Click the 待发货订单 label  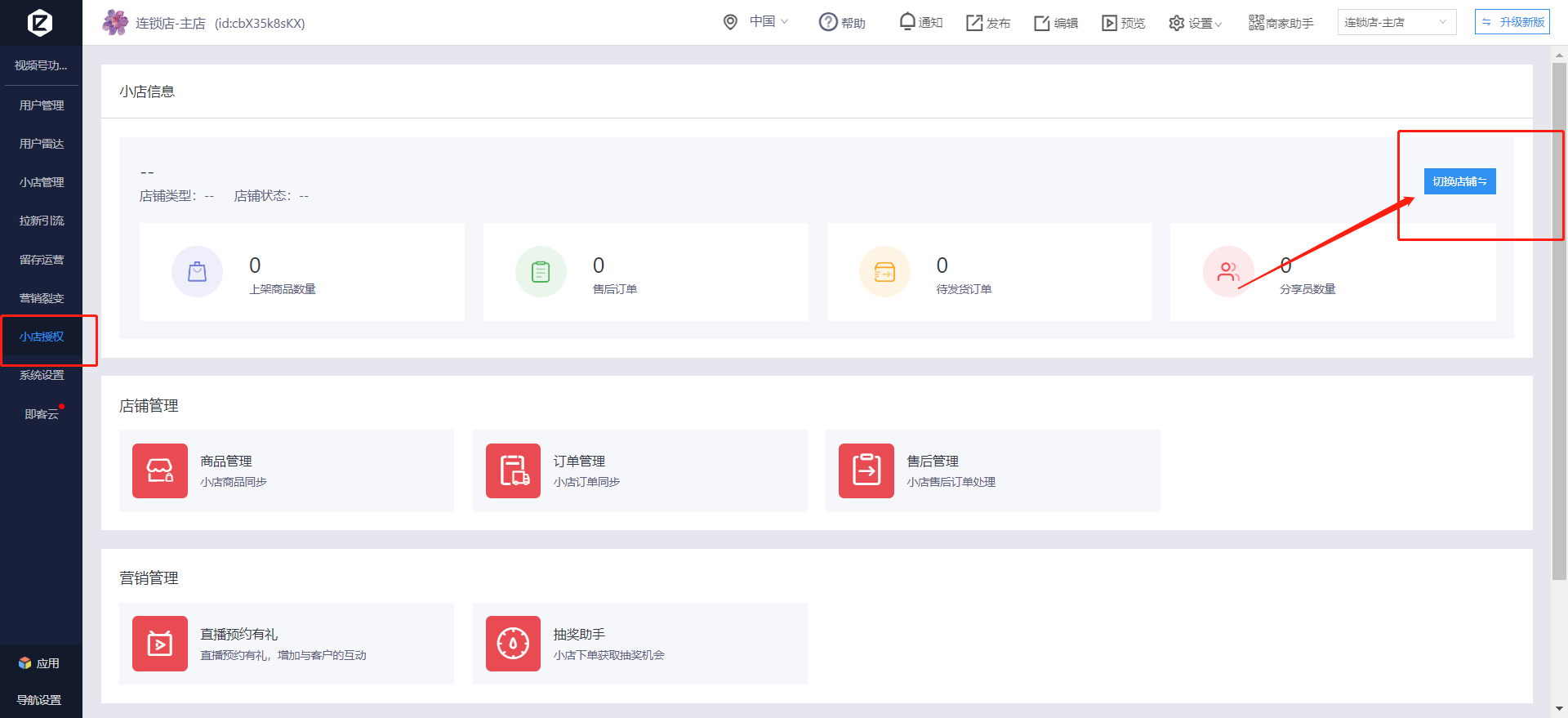point(964,289)
